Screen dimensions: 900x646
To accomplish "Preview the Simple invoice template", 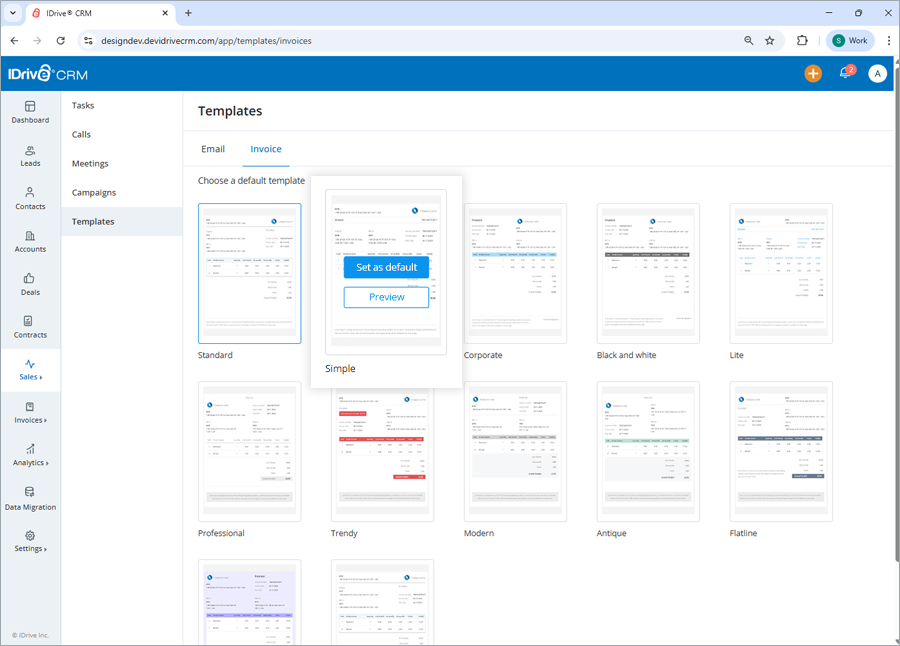I will point(386,297).
